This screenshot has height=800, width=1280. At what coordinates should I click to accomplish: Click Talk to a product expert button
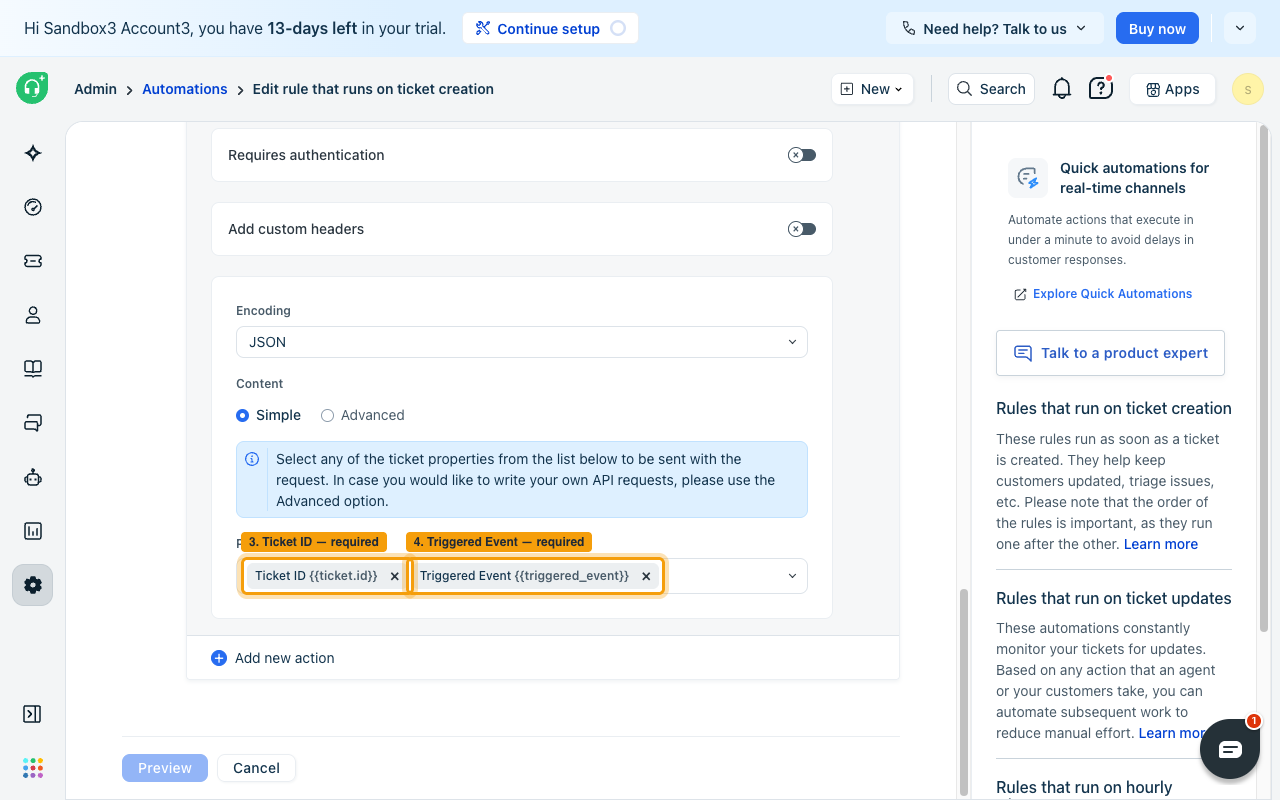[1110, 353]
